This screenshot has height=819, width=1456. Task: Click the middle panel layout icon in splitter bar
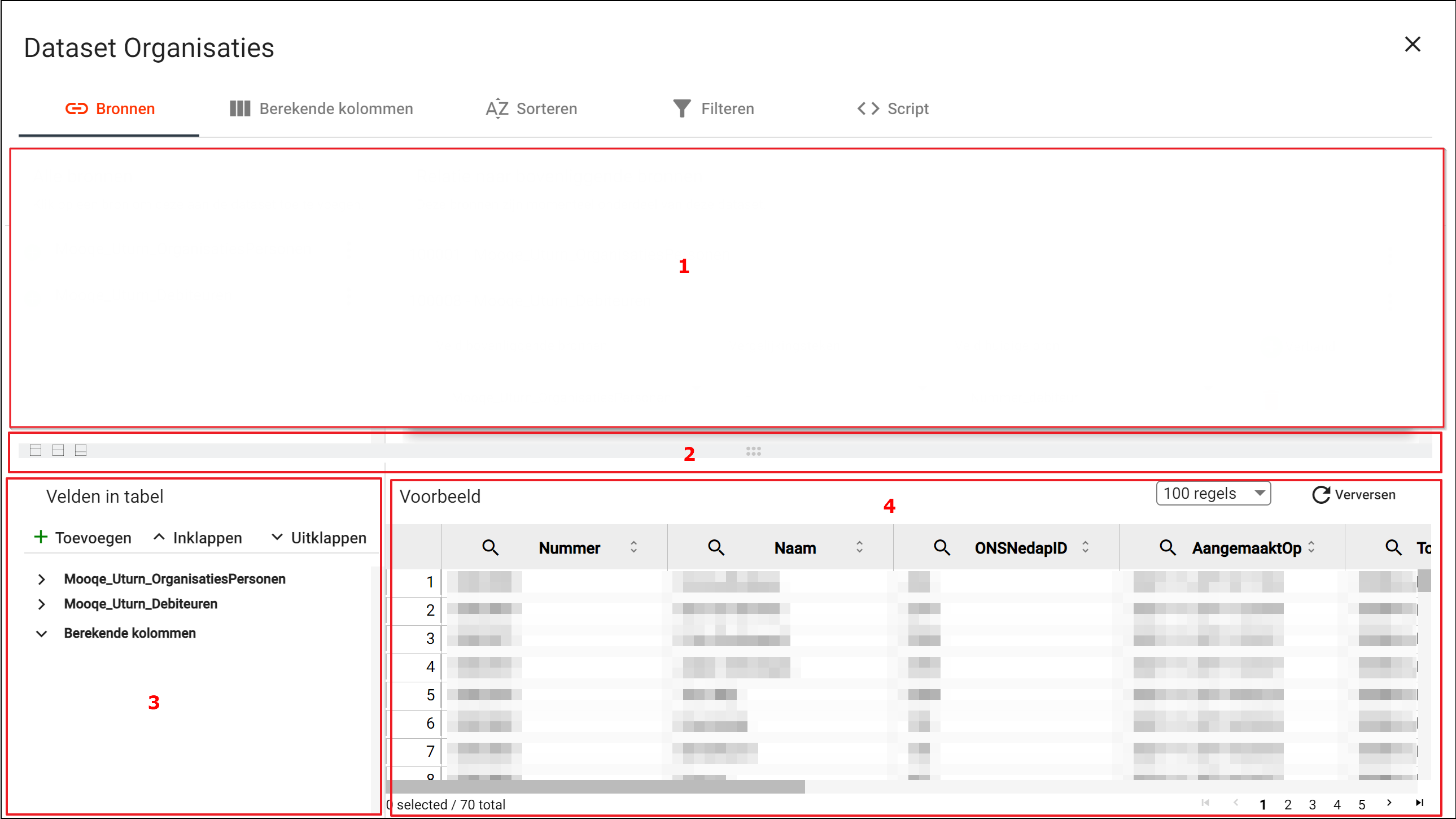[x=58, y=450]
